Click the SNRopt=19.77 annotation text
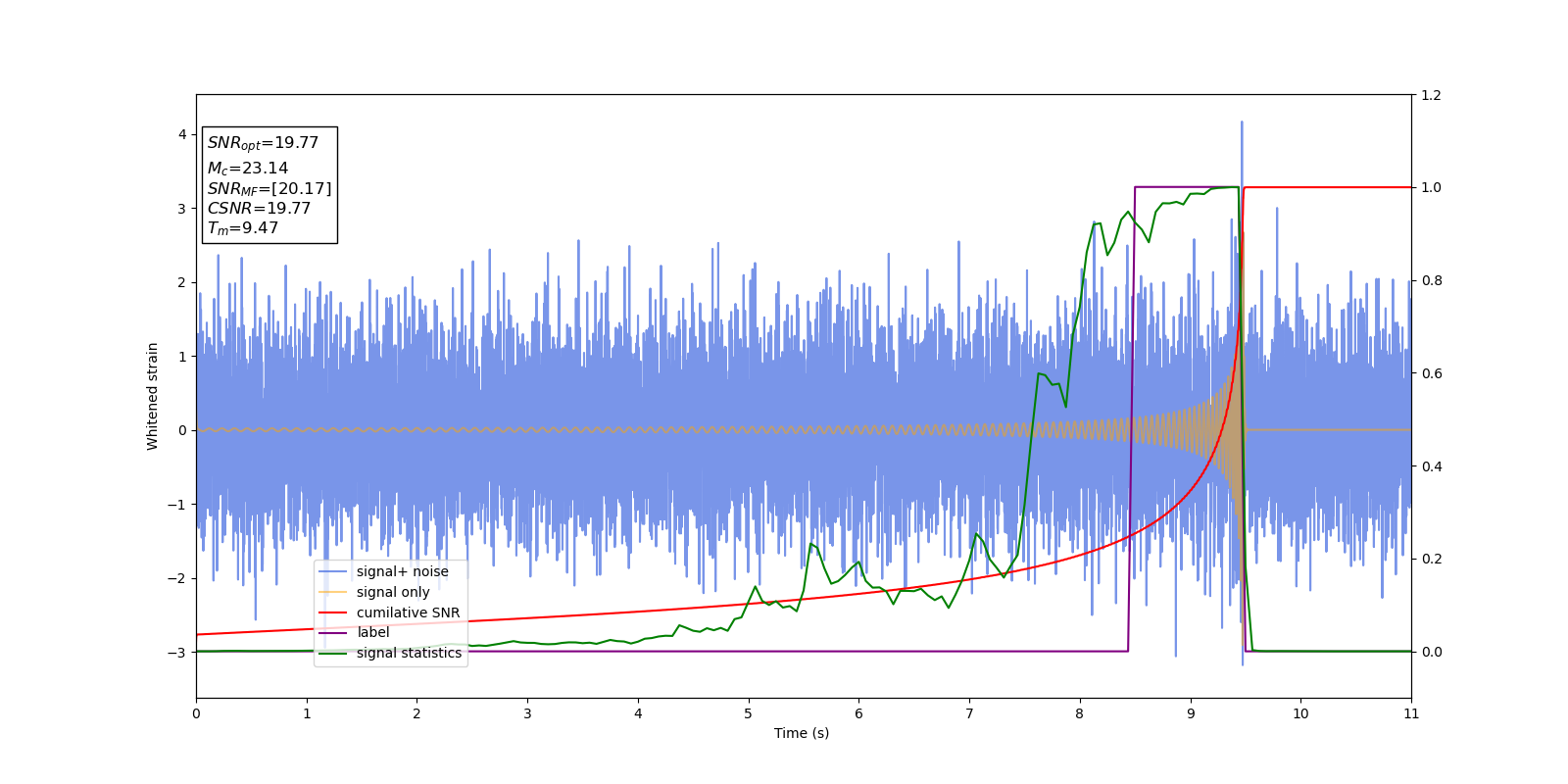The height and width of the screenshot is (784, 1568). (x=263, y=143)
